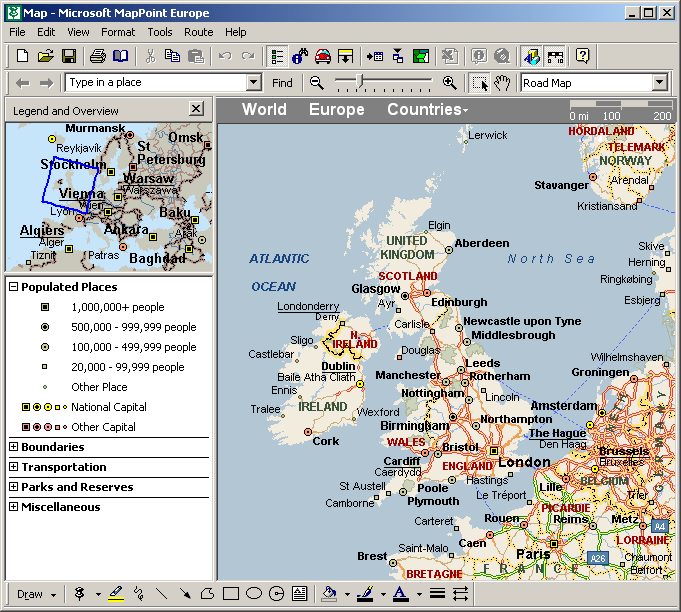Select the Arrow drawing tool
The width and height of the screenshot is (681, 612).
(x=185, y=593)
